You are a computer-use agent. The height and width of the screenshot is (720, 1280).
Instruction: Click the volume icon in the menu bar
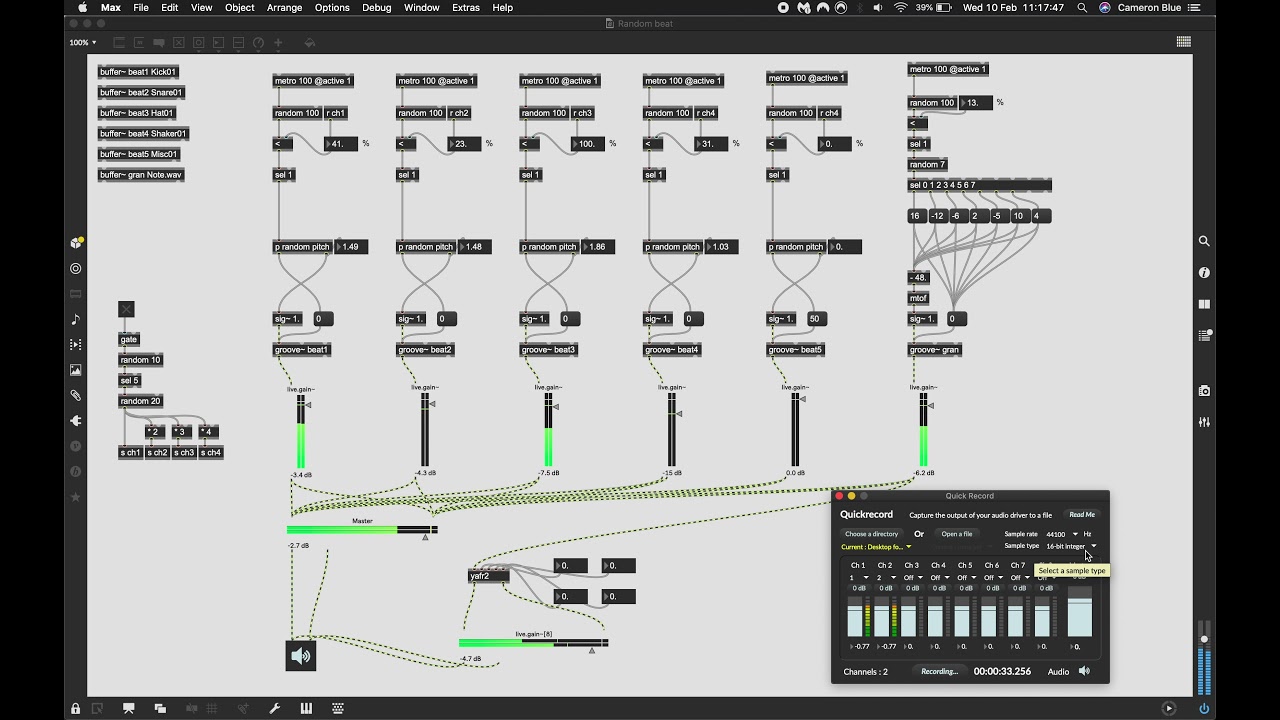(877, 7)
